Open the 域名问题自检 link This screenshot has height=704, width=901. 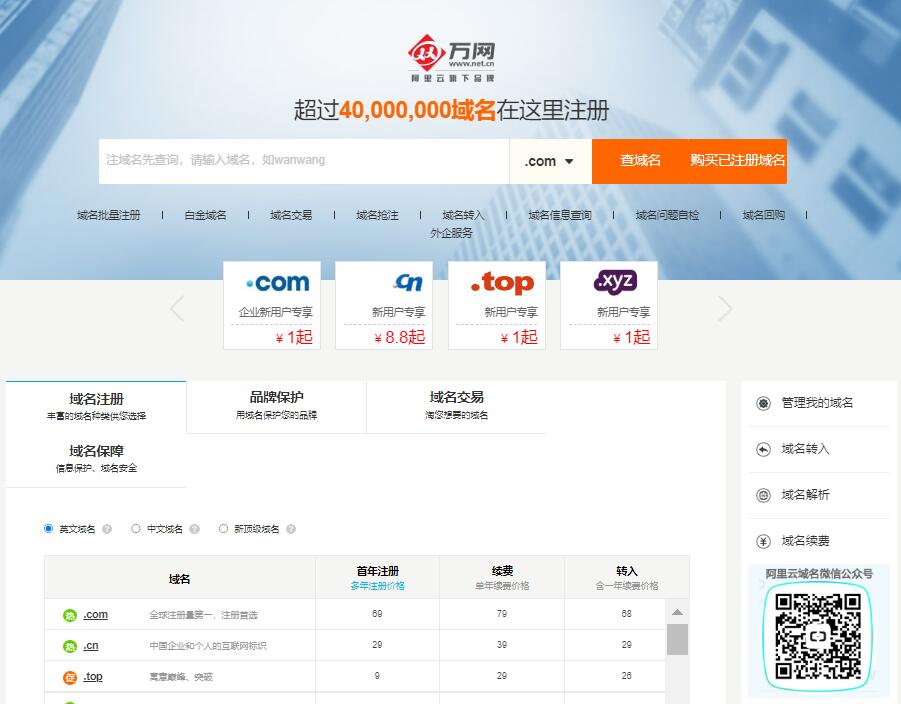[x=667, y=216]
